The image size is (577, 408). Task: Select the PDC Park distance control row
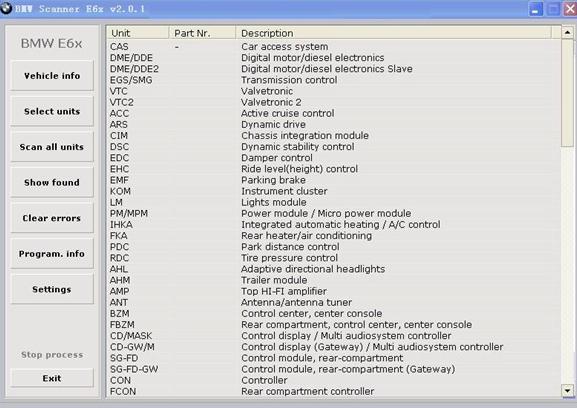(334, 247)
